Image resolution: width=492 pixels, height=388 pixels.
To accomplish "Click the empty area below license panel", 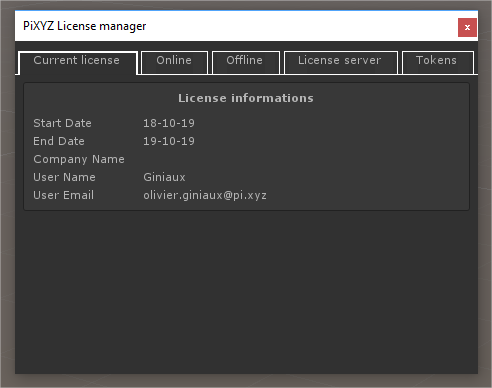I will pos(246,292).
